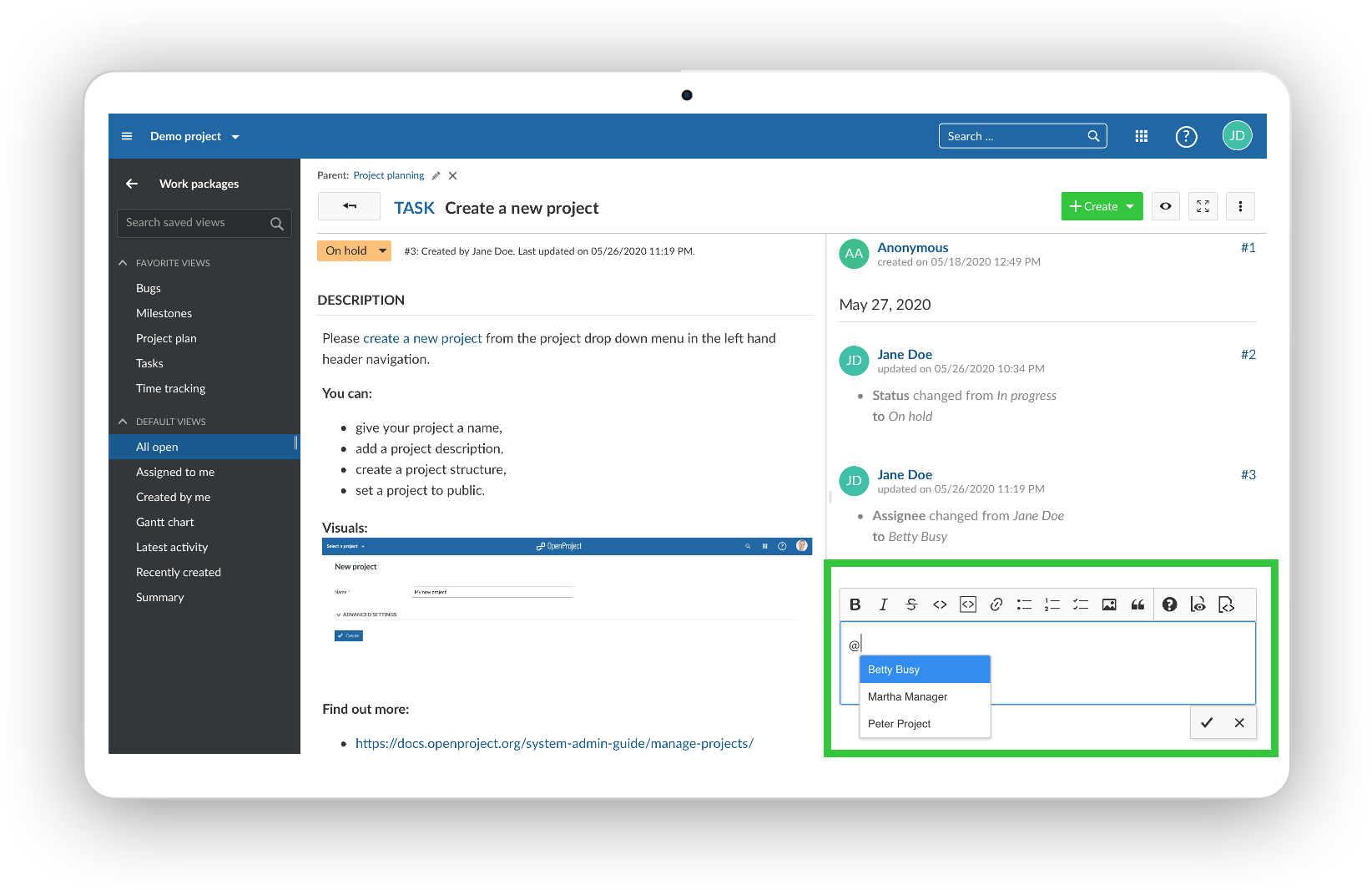The image size is (1372, 890).
Task: Toggle italic formatting in comment editor
Action: [883, 604]
